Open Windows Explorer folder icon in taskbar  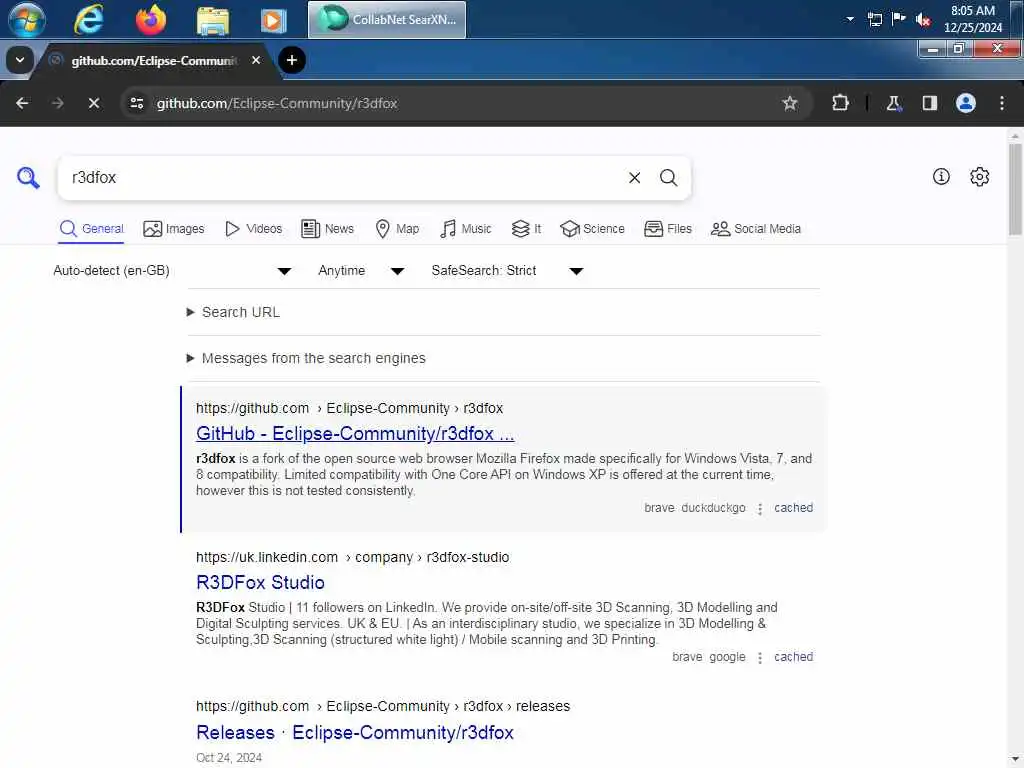point(213,20)
